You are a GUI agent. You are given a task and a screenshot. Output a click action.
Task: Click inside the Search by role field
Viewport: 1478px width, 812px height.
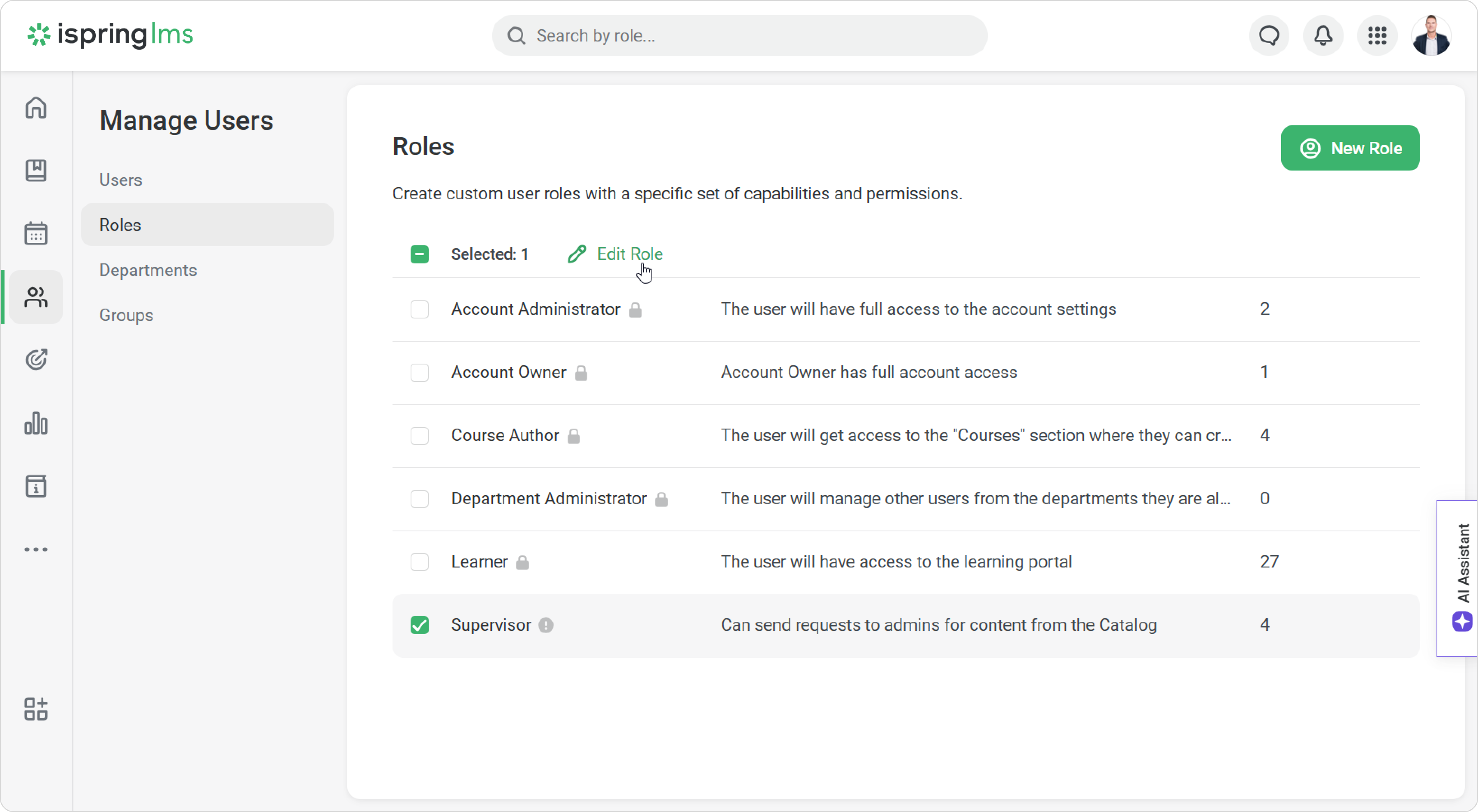pyautogui.click(x=746, y=36)
